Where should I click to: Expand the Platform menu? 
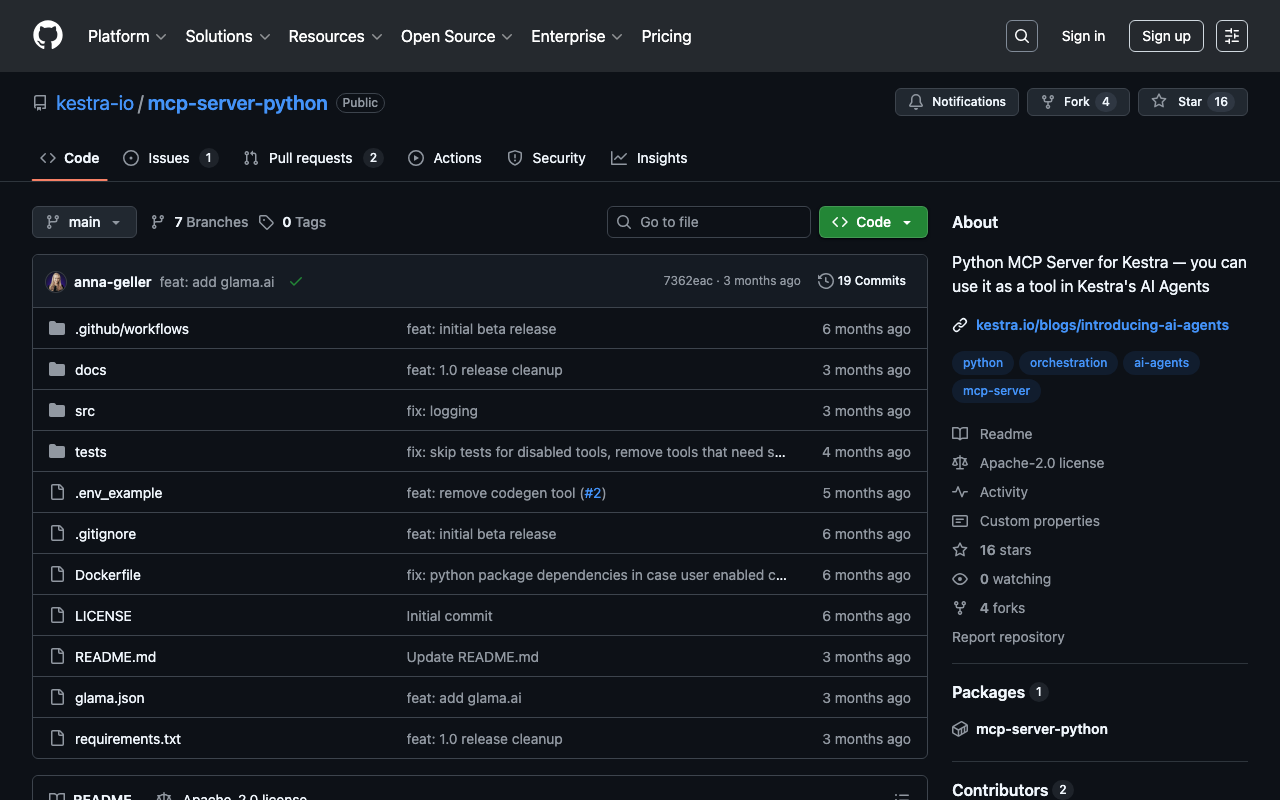[x=127, y=36]
